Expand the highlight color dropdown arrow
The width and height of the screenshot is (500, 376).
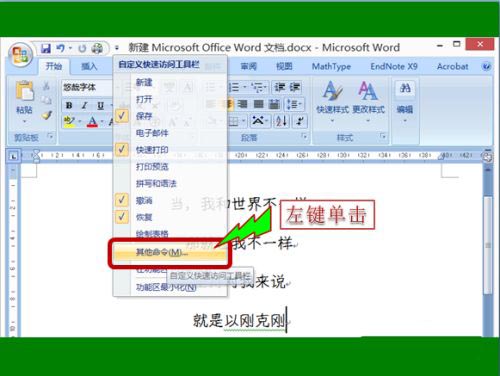point(79,122)
